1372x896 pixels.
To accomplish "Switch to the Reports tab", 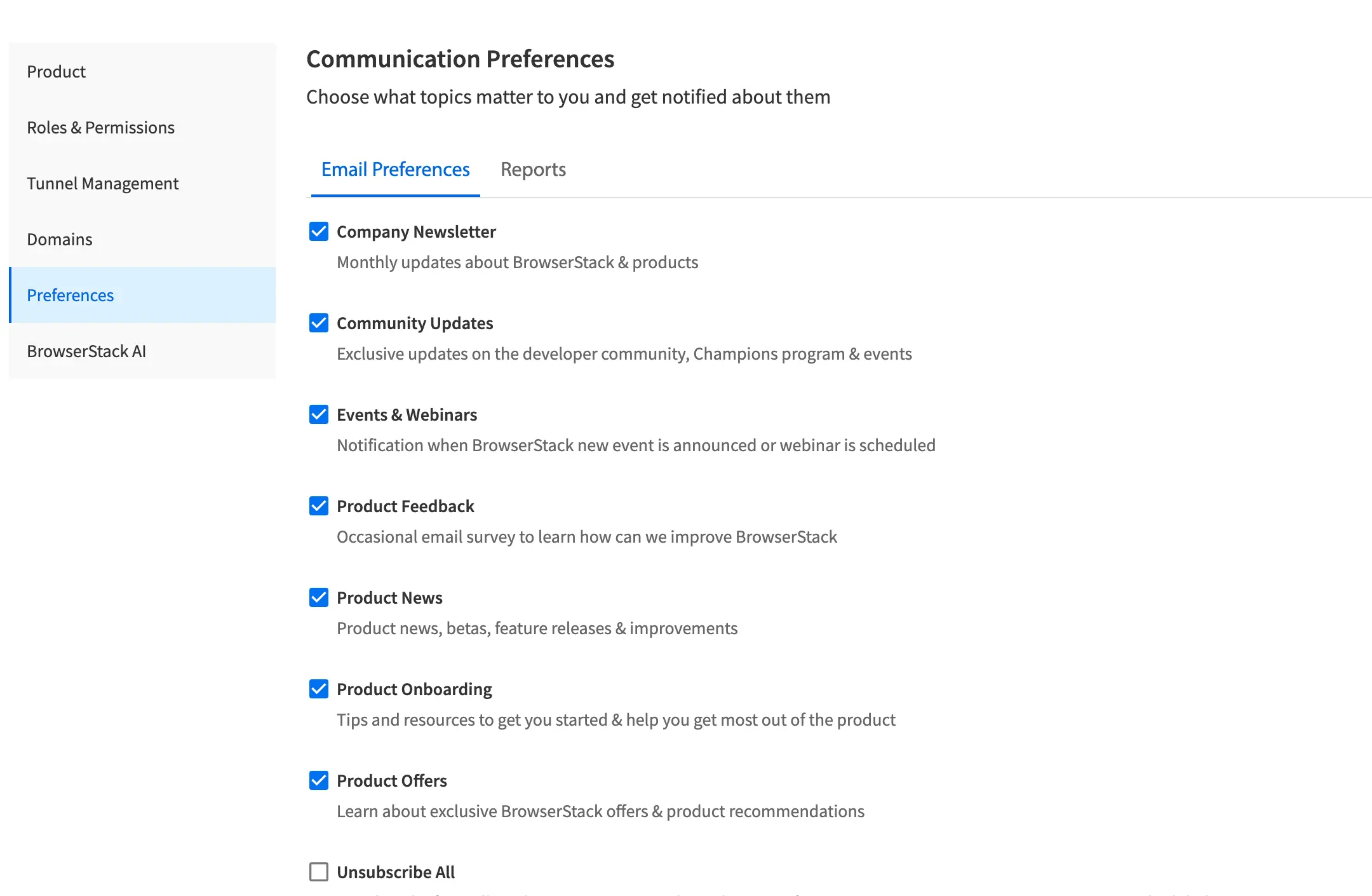I will point(533,169).
